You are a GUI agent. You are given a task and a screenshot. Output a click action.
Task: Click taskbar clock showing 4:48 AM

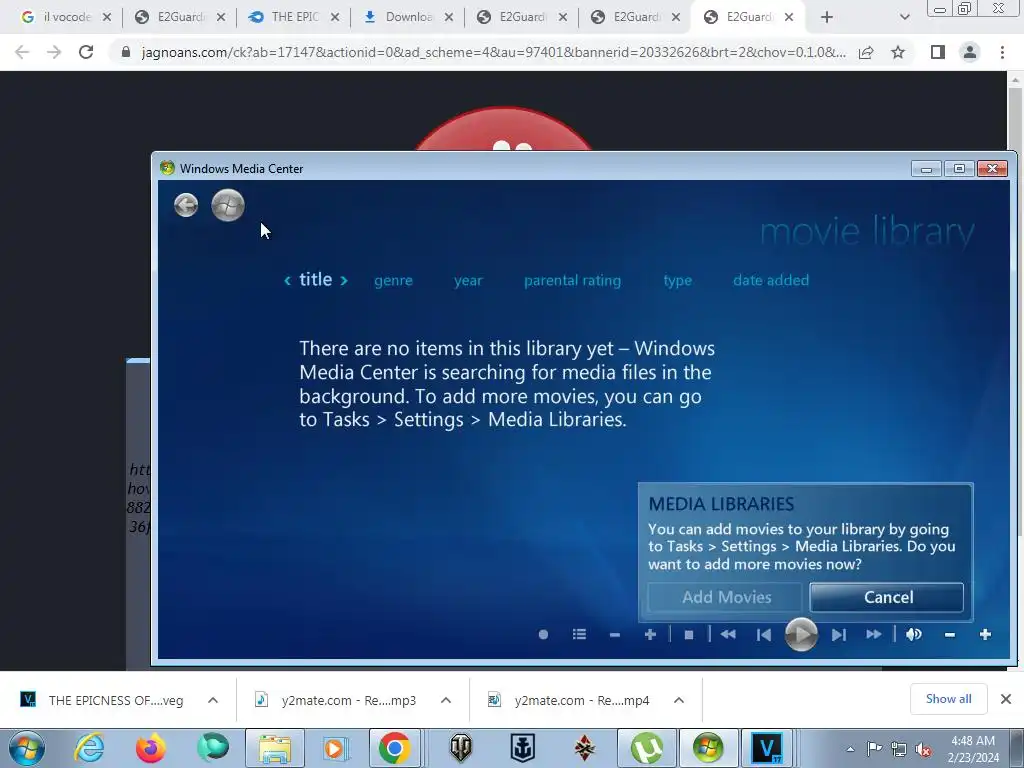(973, 749)
